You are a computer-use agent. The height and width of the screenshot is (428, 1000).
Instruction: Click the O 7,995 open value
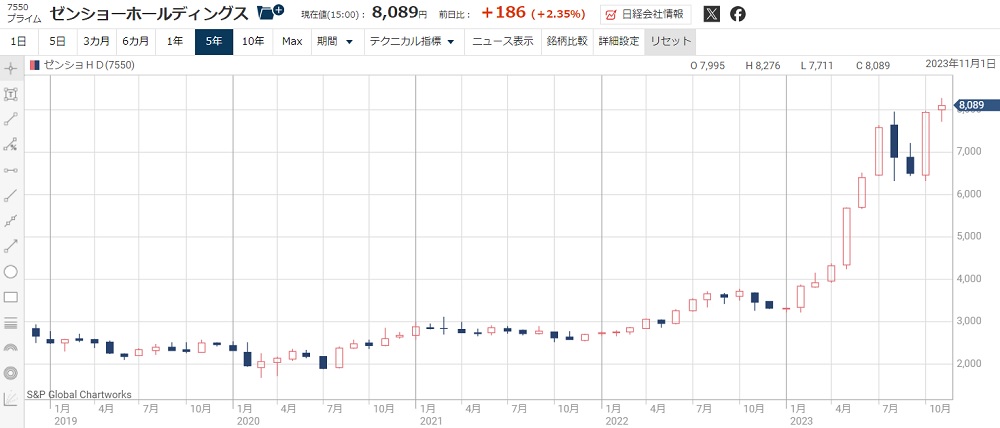[708, 65]
